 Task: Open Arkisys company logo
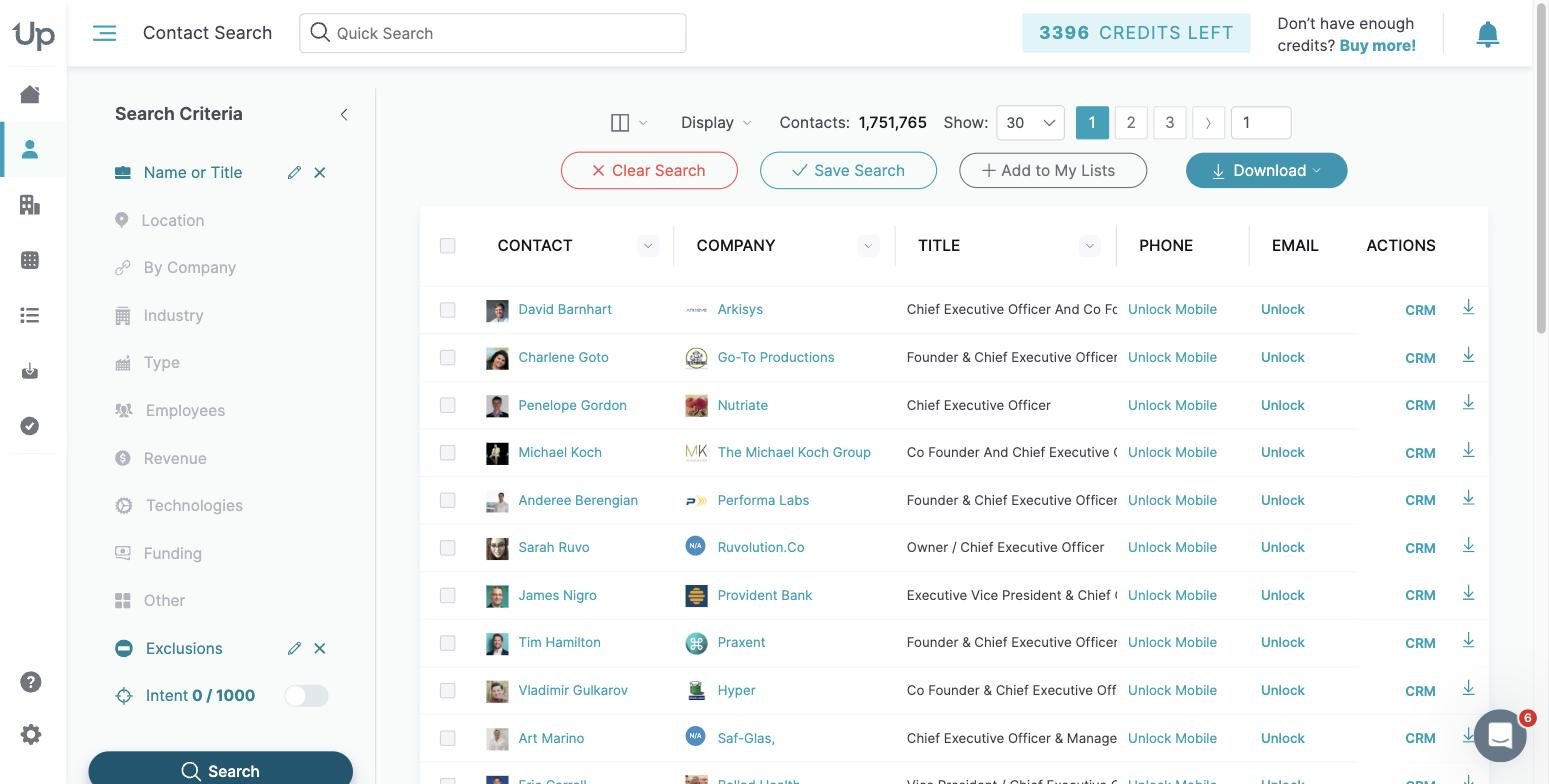pos(696,310)
